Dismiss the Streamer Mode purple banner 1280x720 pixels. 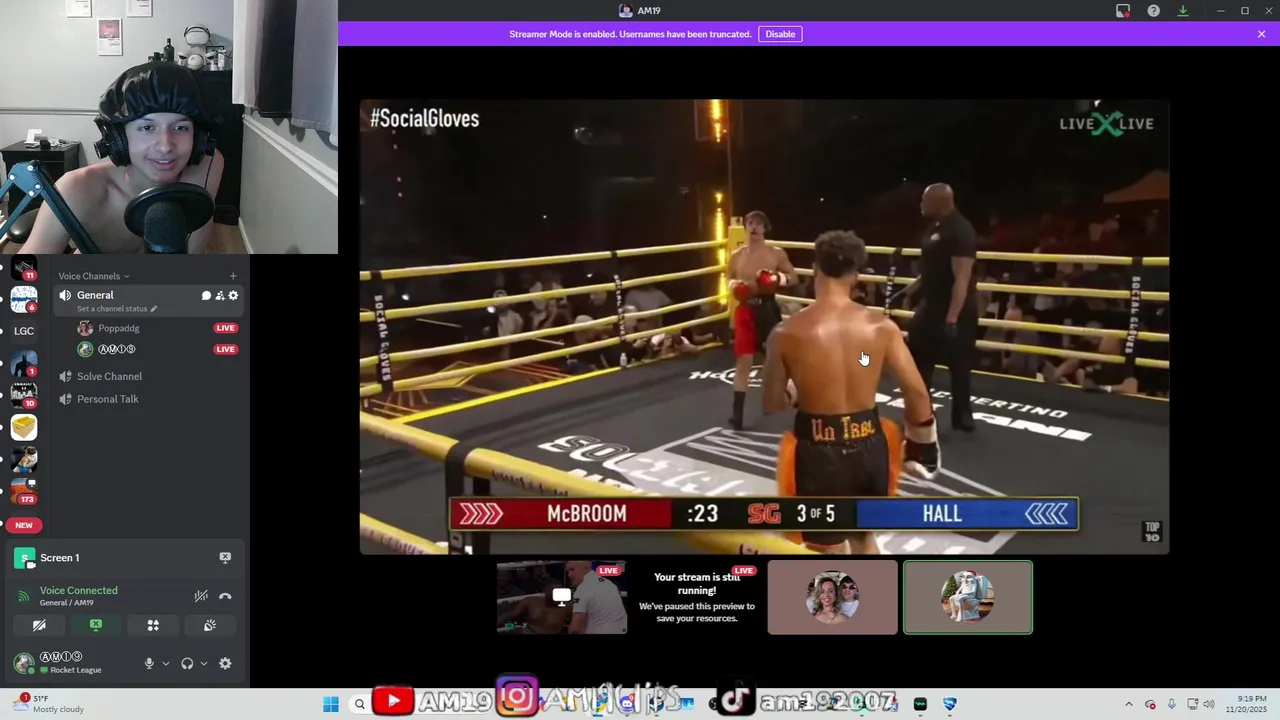pos(1261,34)
